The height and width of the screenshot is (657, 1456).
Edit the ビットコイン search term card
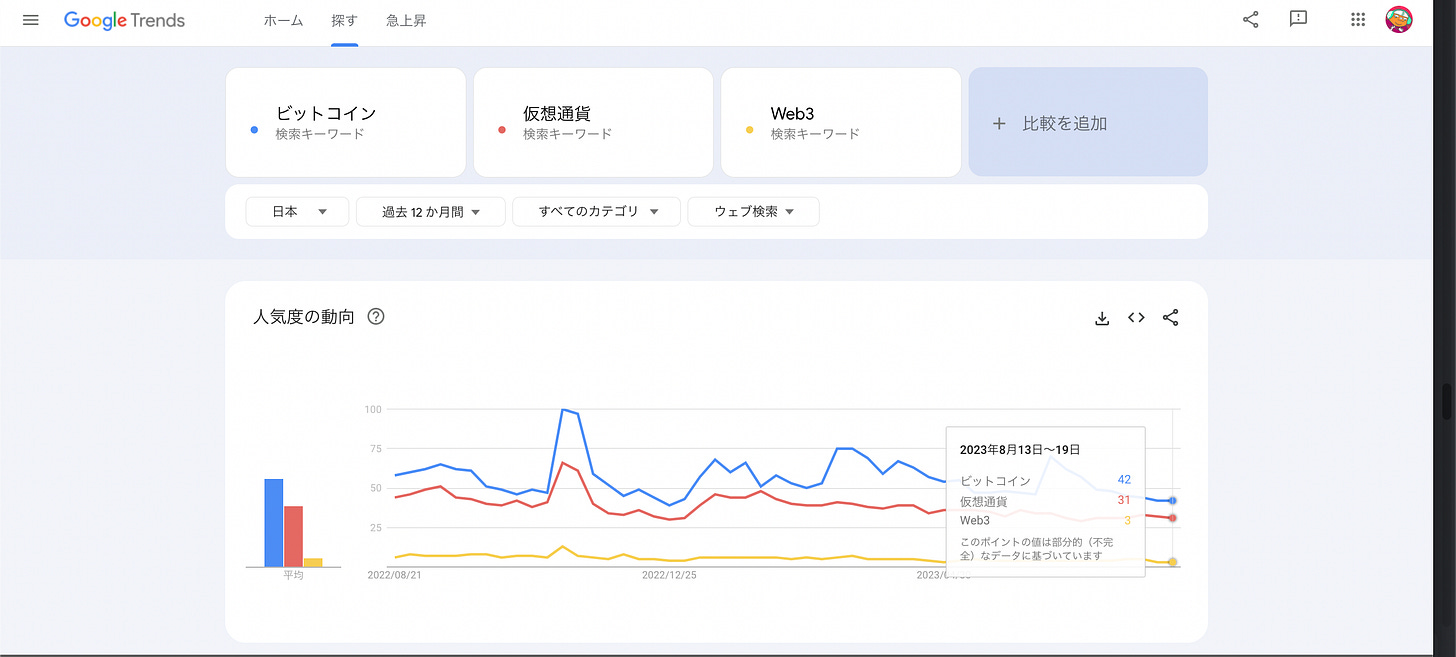346,122
